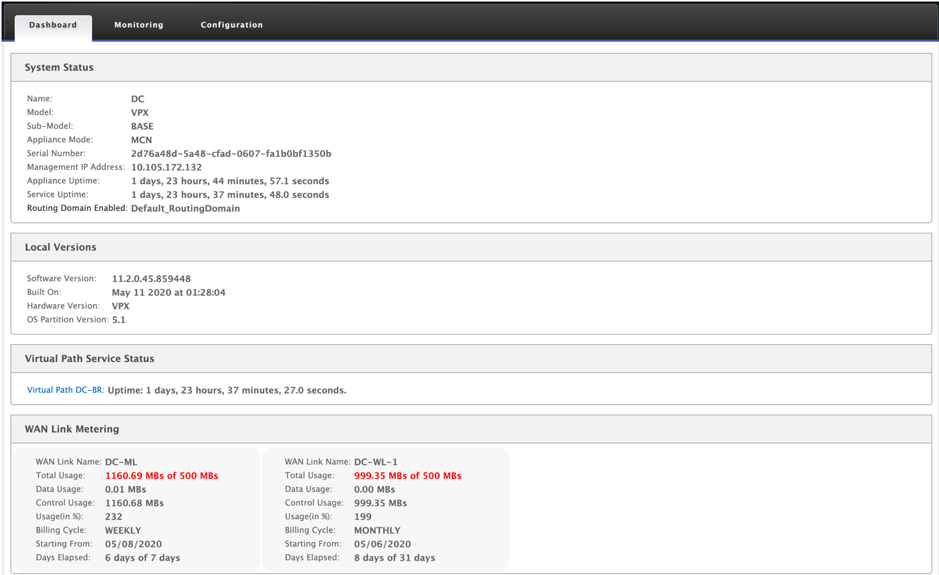Click the WAN Link Metering header

point(471,429)
